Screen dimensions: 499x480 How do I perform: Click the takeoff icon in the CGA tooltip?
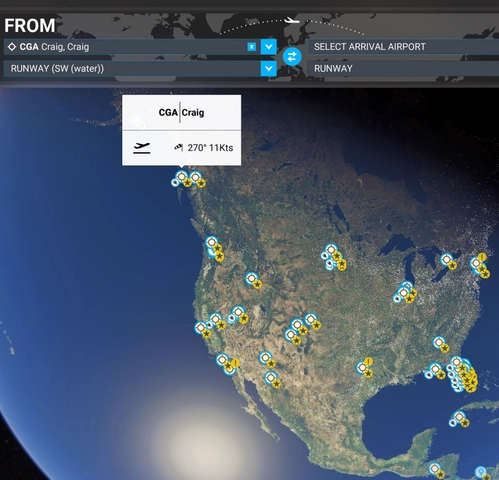142,148
